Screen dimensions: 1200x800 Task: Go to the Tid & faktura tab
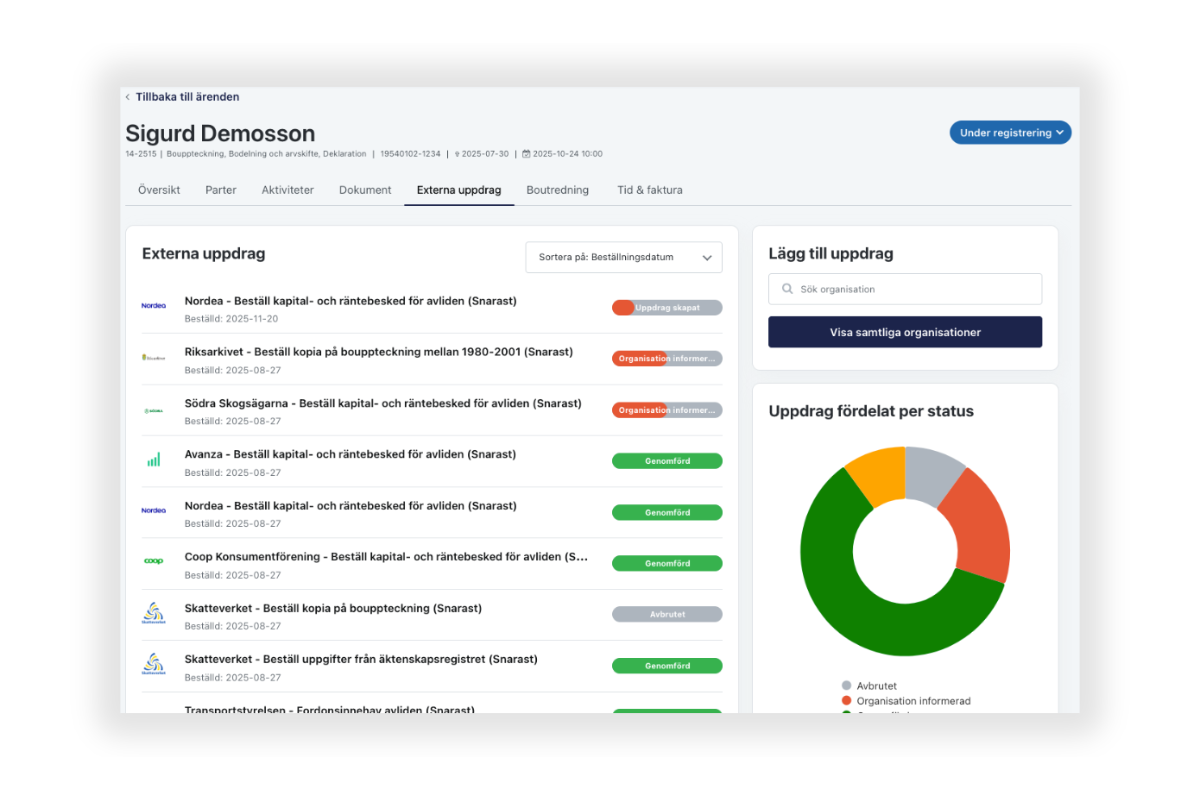649,190
